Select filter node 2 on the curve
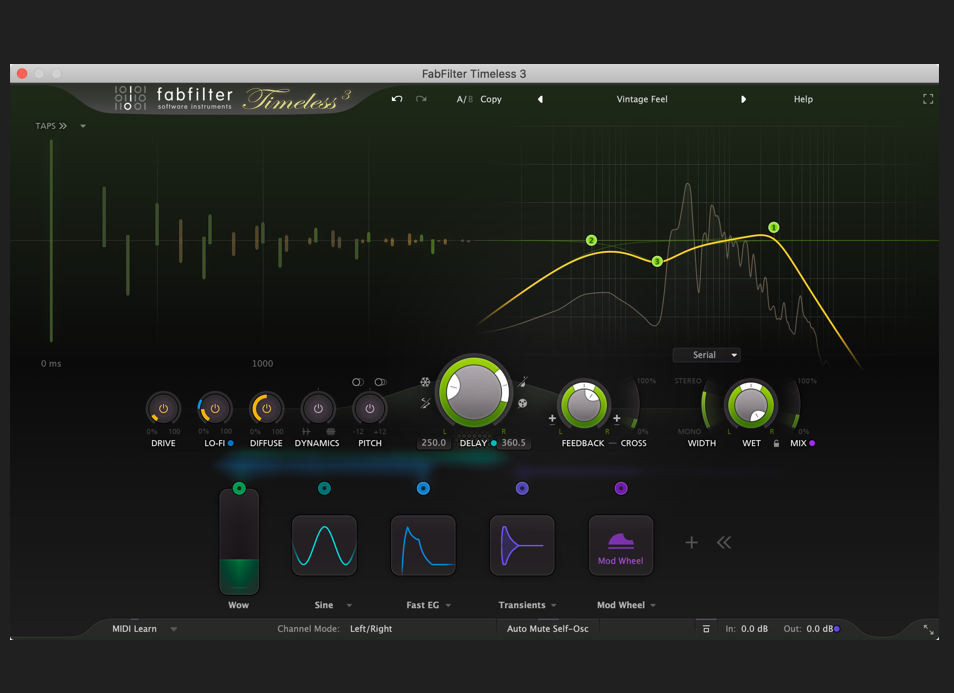 591,240
